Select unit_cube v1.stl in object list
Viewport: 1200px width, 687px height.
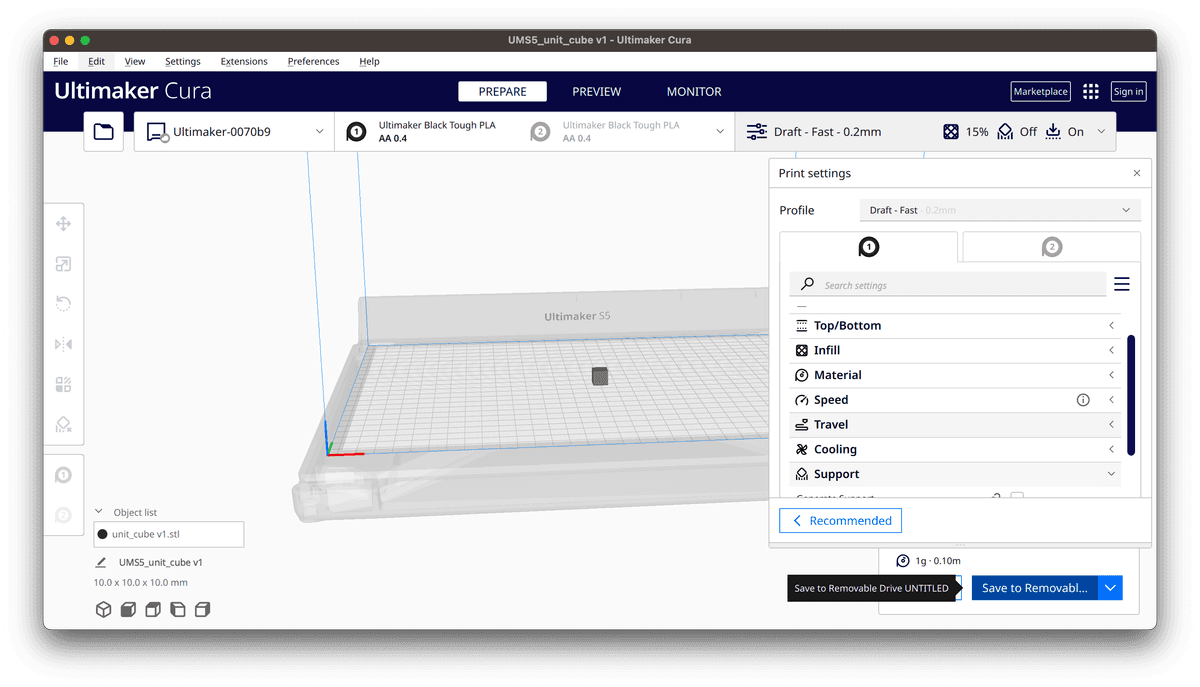click(169, 534)
